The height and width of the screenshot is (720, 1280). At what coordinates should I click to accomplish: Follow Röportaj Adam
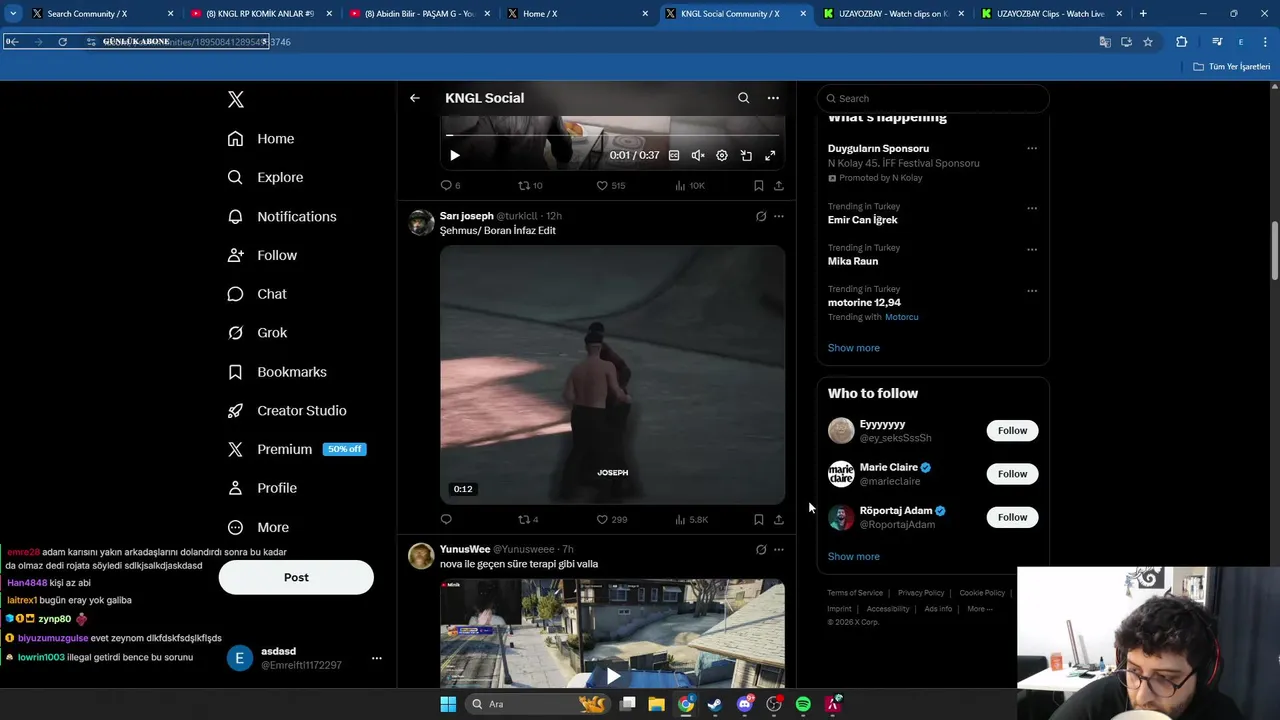pos(1012,517)
